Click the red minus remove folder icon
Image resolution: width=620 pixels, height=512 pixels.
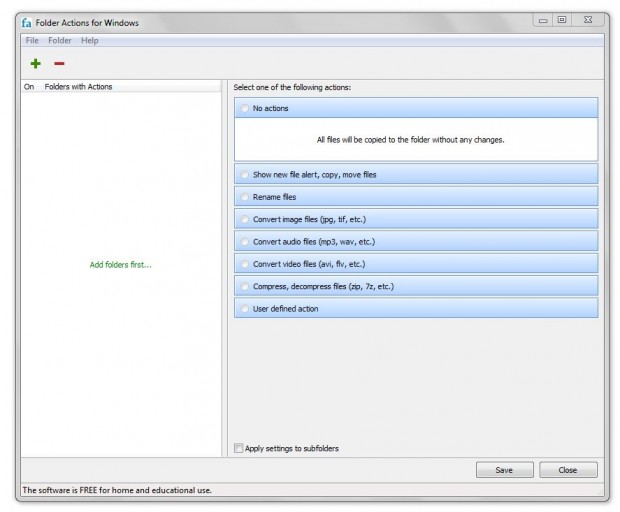click(x=59, y=64)
